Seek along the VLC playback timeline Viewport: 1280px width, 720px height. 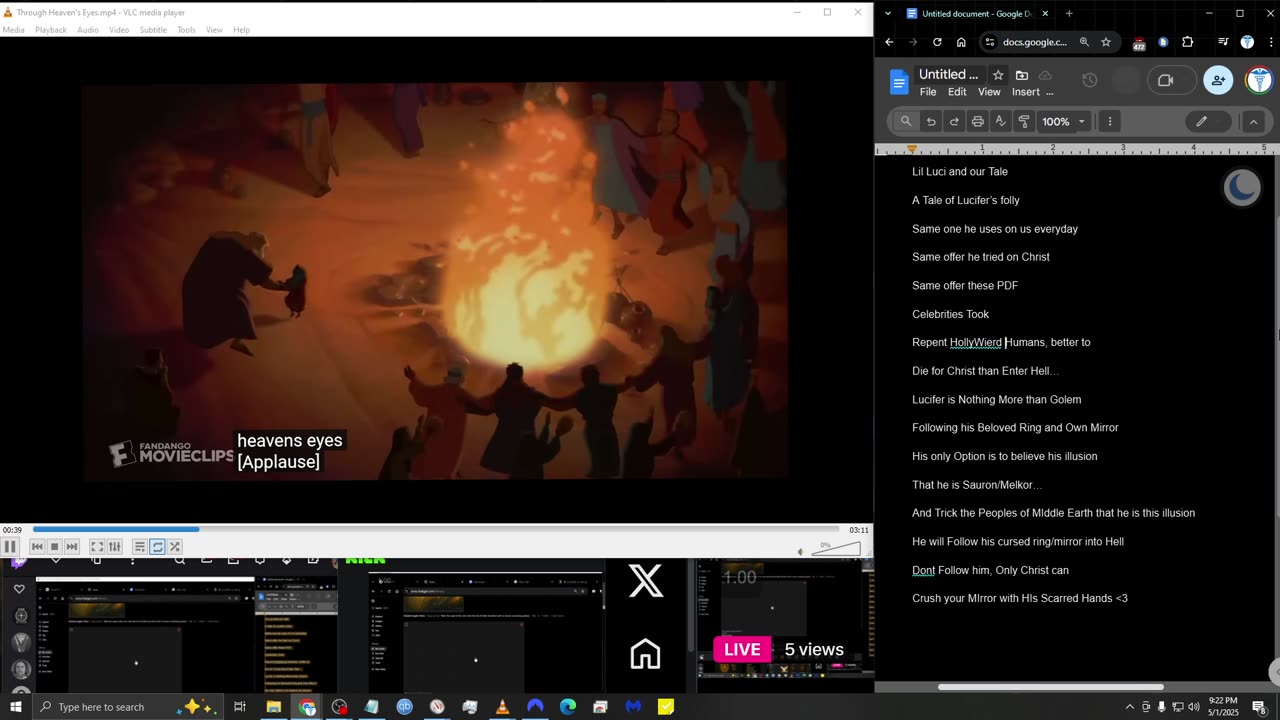point(436,529)
